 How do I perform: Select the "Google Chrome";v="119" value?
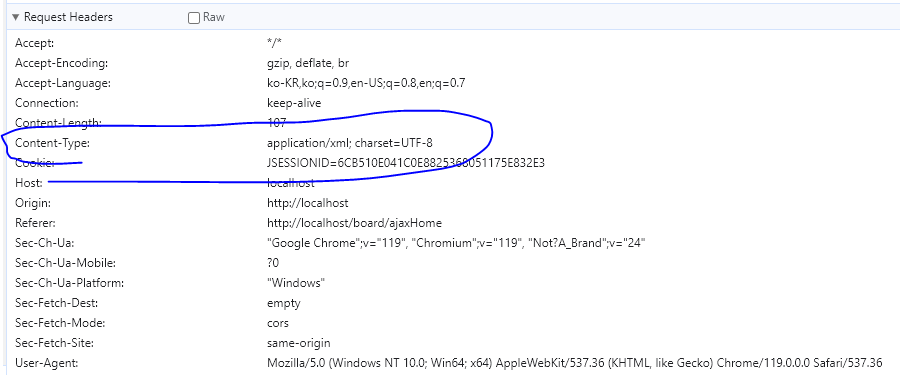456,243
